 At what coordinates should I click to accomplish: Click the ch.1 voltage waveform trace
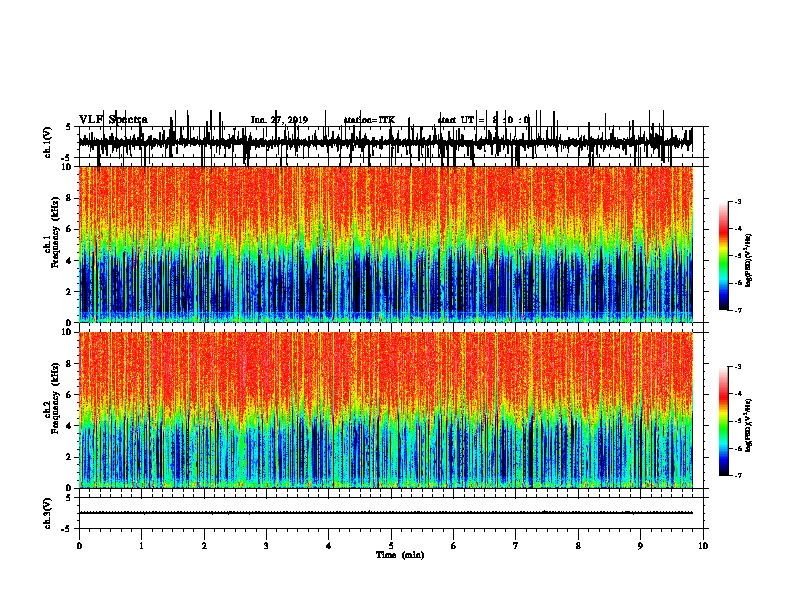click(386, 143)
